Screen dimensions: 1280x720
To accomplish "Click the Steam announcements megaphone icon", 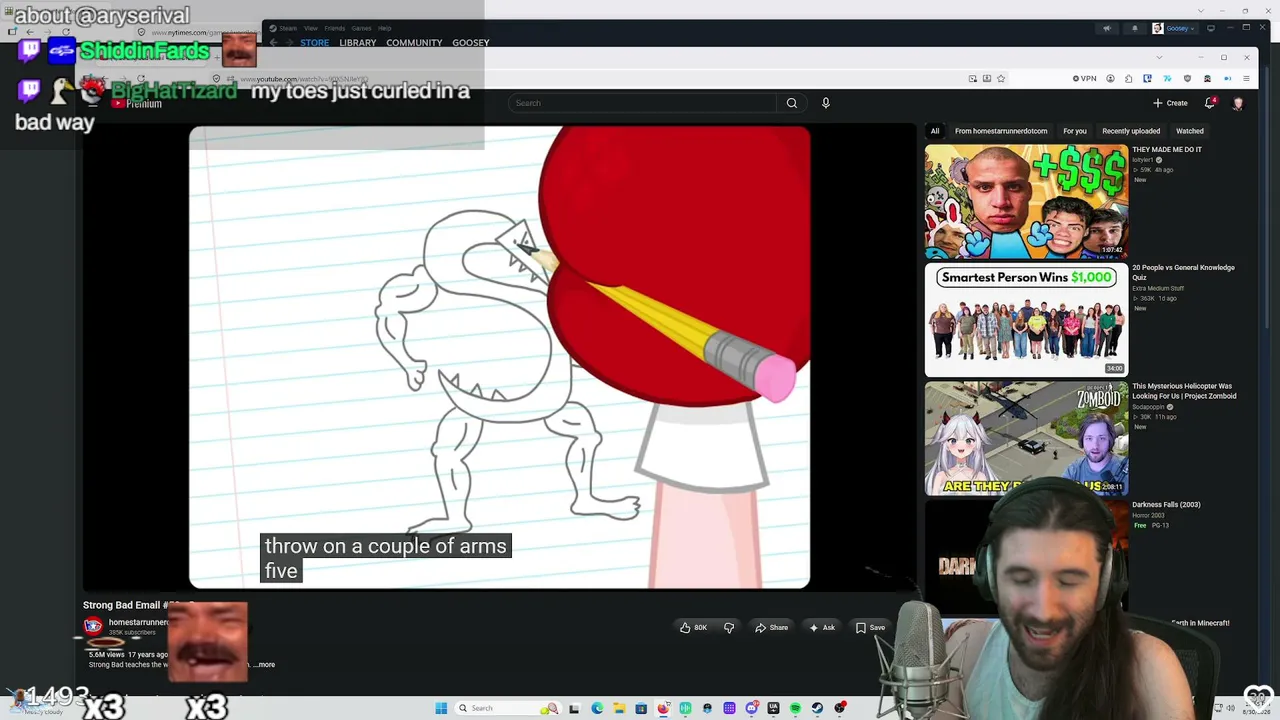I will pos(1106,28).
